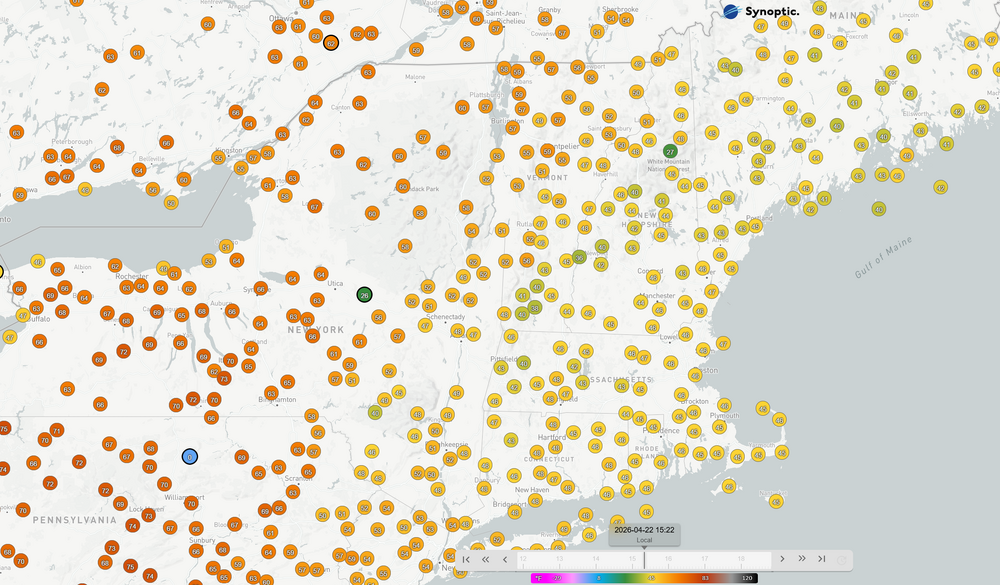This screenshot has width=1000, height=585.
Task: Select the dark green 26 station near Utica
Action: pos(365,294)
